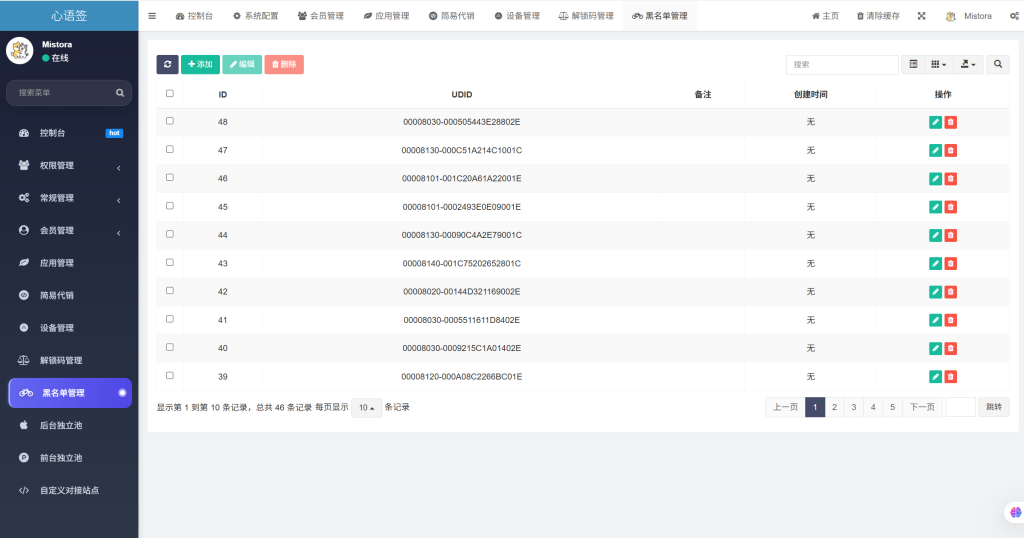This screenshot has width=1024, height=538.
Task: Click the delete icon for ID 48
Action: click(x=951, y=122)
